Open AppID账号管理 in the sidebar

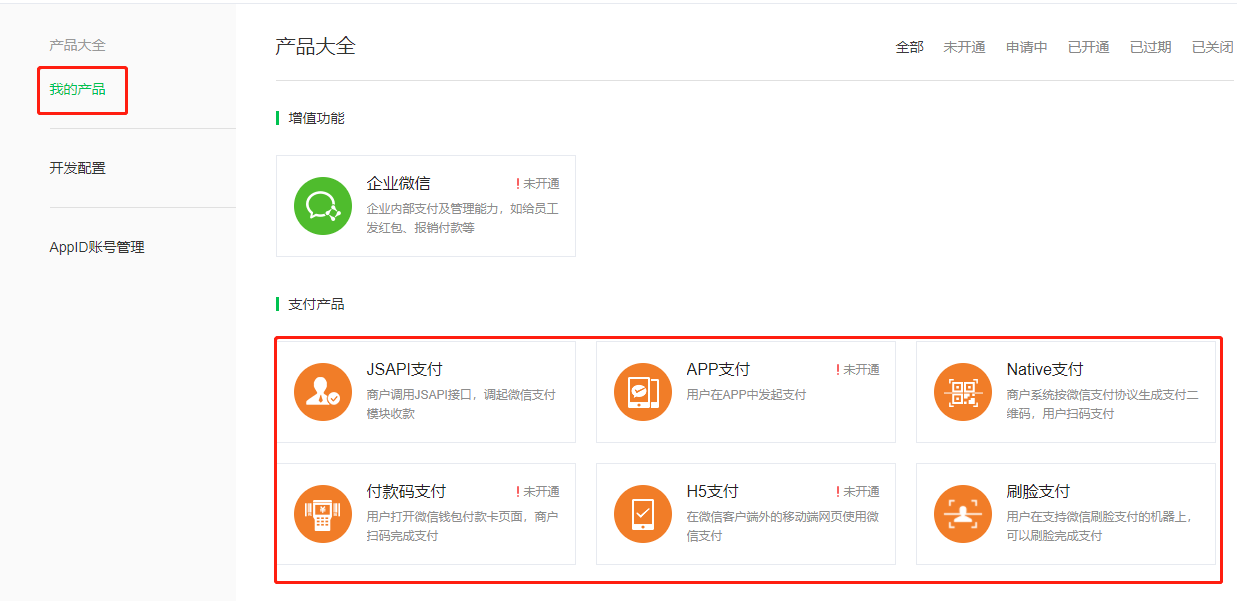pos(97,247)
